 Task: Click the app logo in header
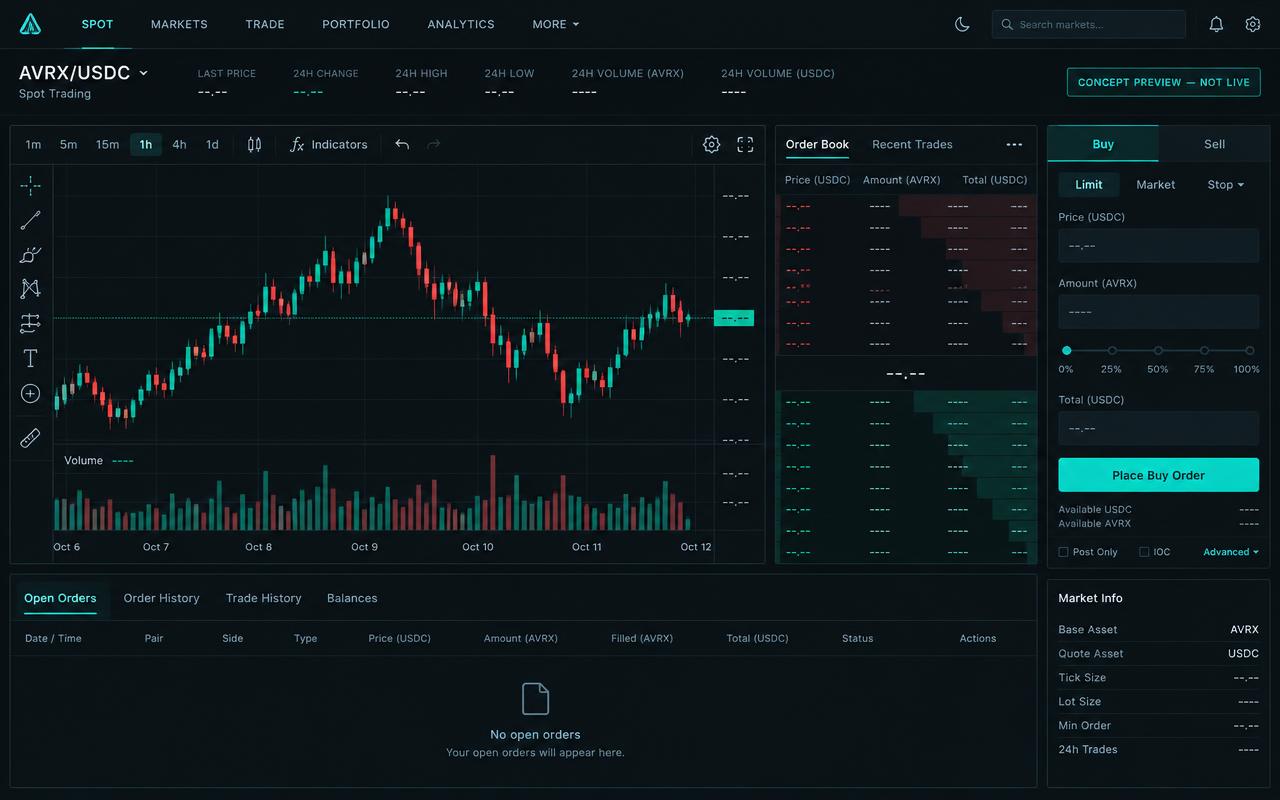point(31,24)
